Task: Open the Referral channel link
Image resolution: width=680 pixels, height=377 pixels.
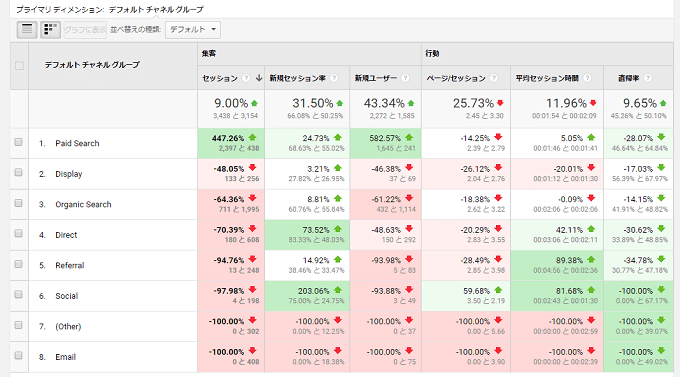Action: coord(69,266)
